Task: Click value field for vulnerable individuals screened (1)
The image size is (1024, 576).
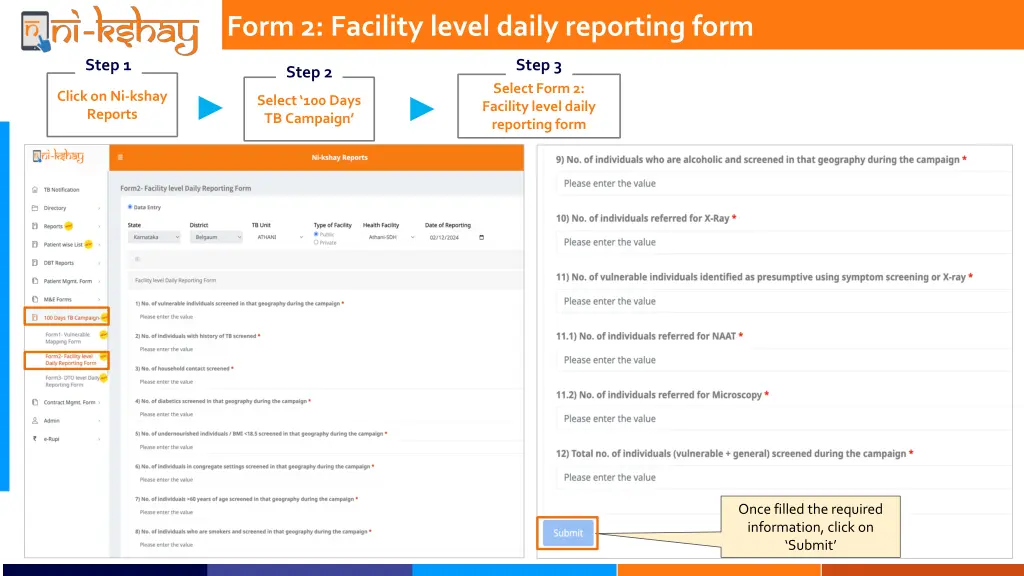Action: (328, 317)
